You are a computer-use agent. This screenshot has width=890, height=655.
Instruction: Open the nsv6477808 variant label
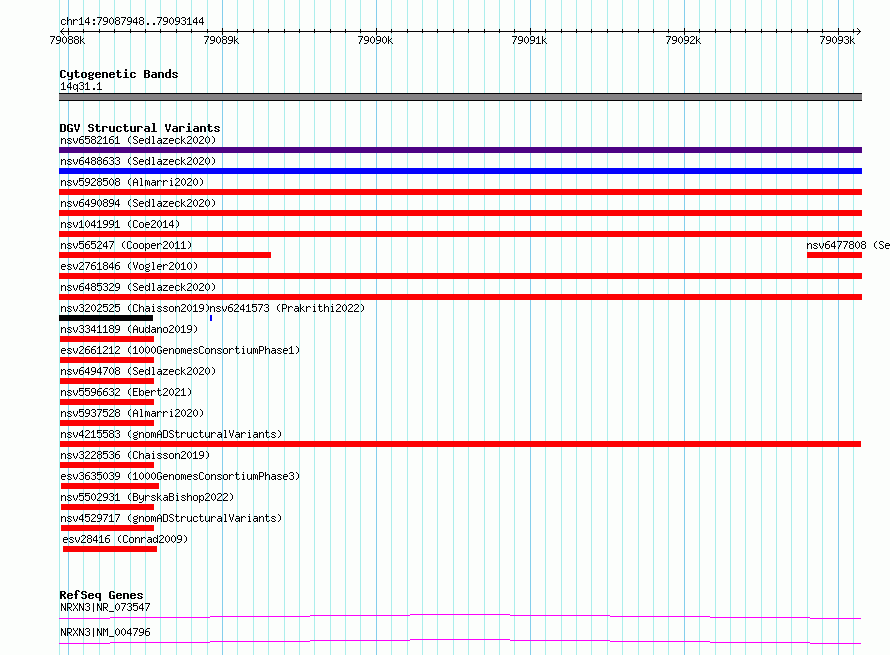coord(847,245)
